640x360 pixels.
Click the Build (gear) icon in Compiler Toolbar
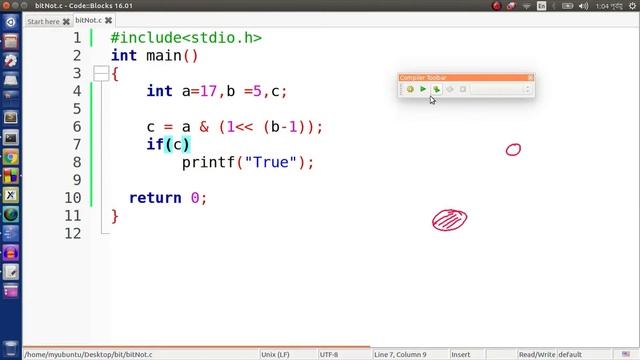[x=410, y=89]
